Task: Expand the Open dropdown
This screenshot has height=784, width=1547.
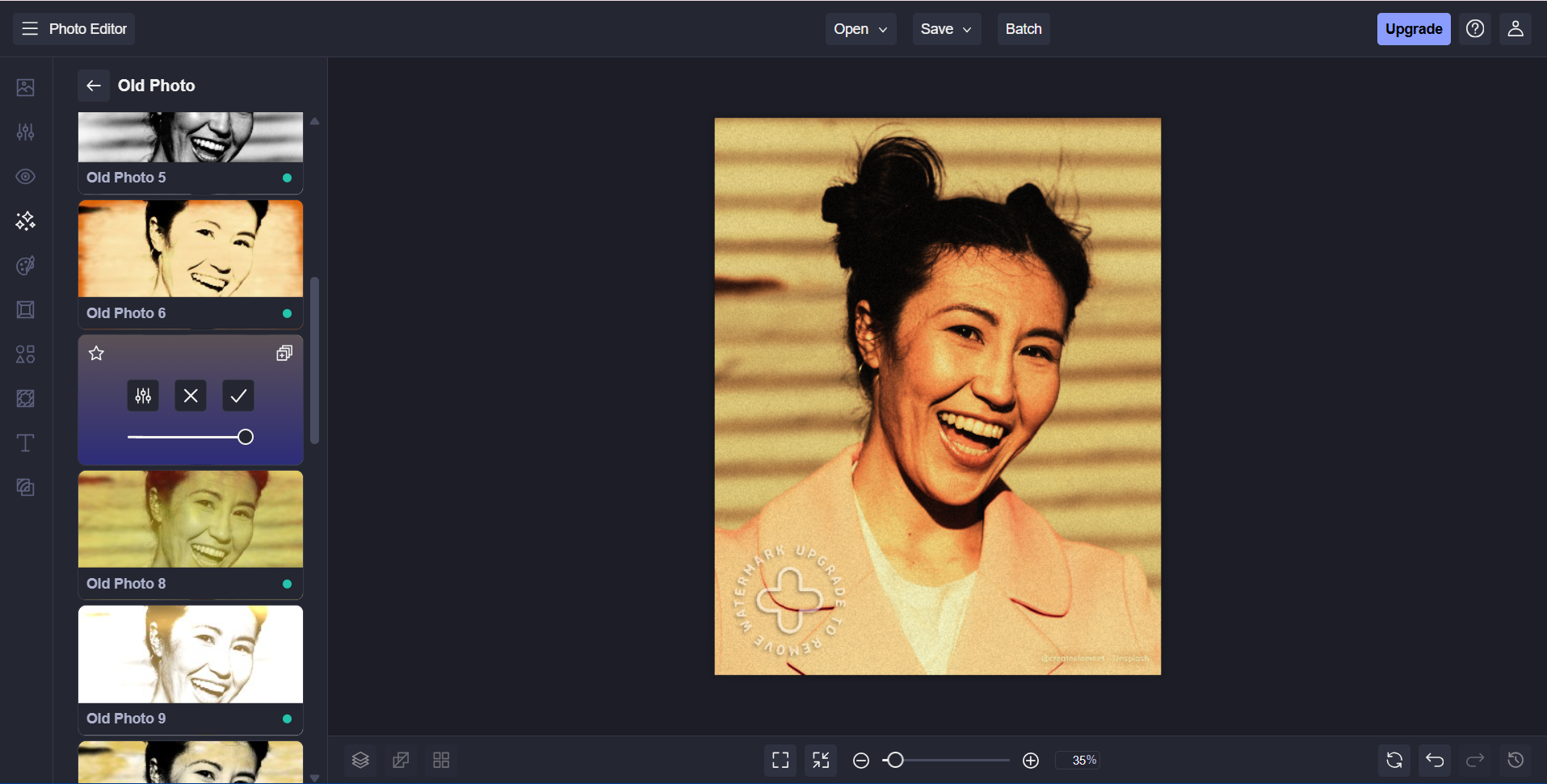Action: pyautogui.click(x=860, y=28)
